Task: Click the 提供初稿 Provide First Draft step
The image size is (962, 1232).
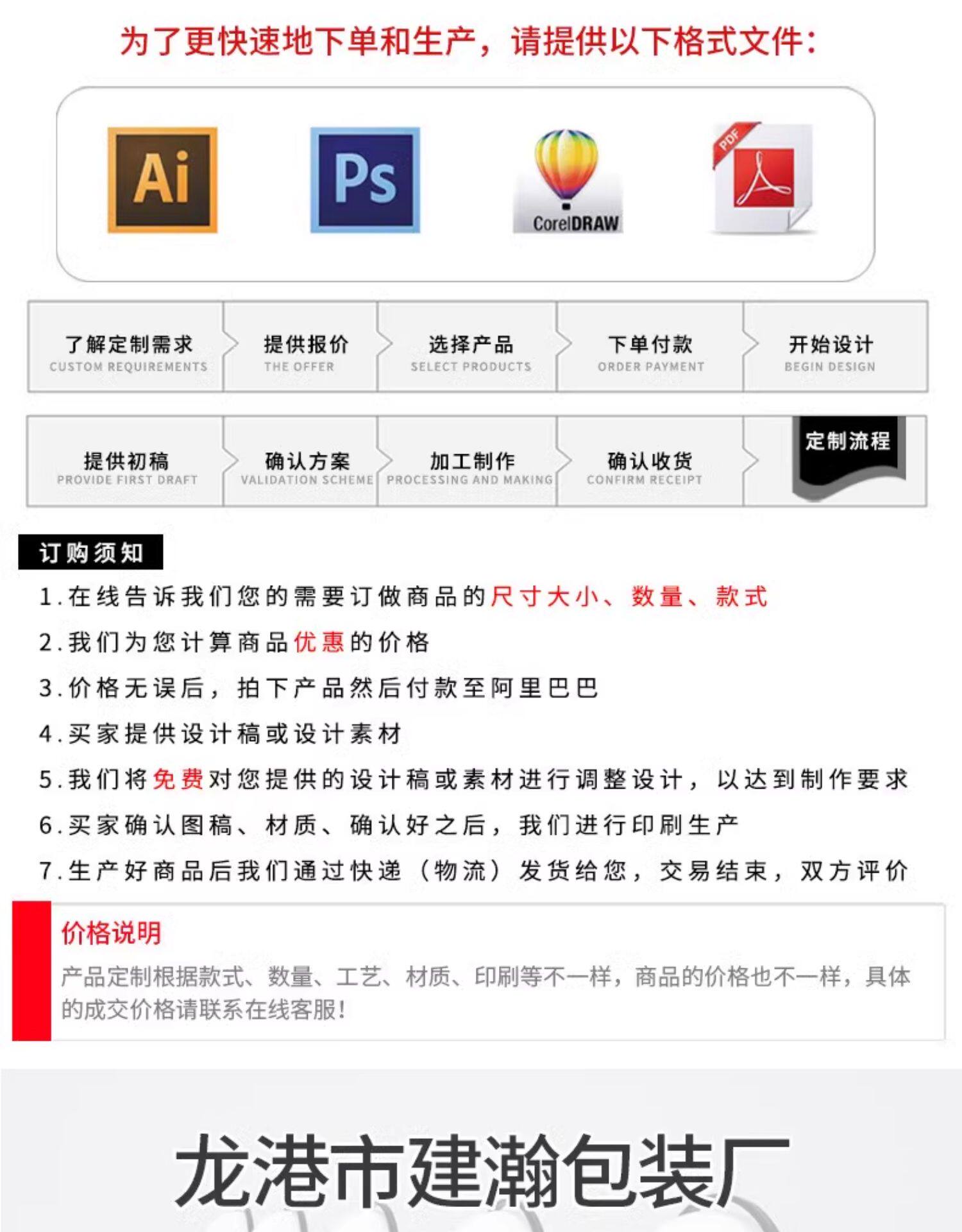Action: click(126, 461)
